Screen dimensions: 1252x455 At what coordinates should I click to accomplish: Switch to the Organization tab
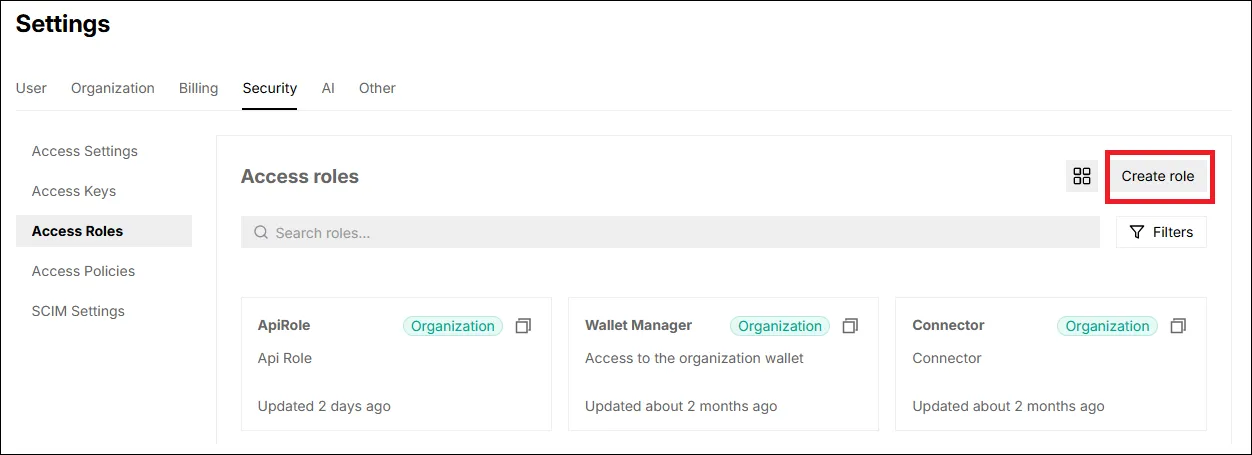click(x=113, y=88)
